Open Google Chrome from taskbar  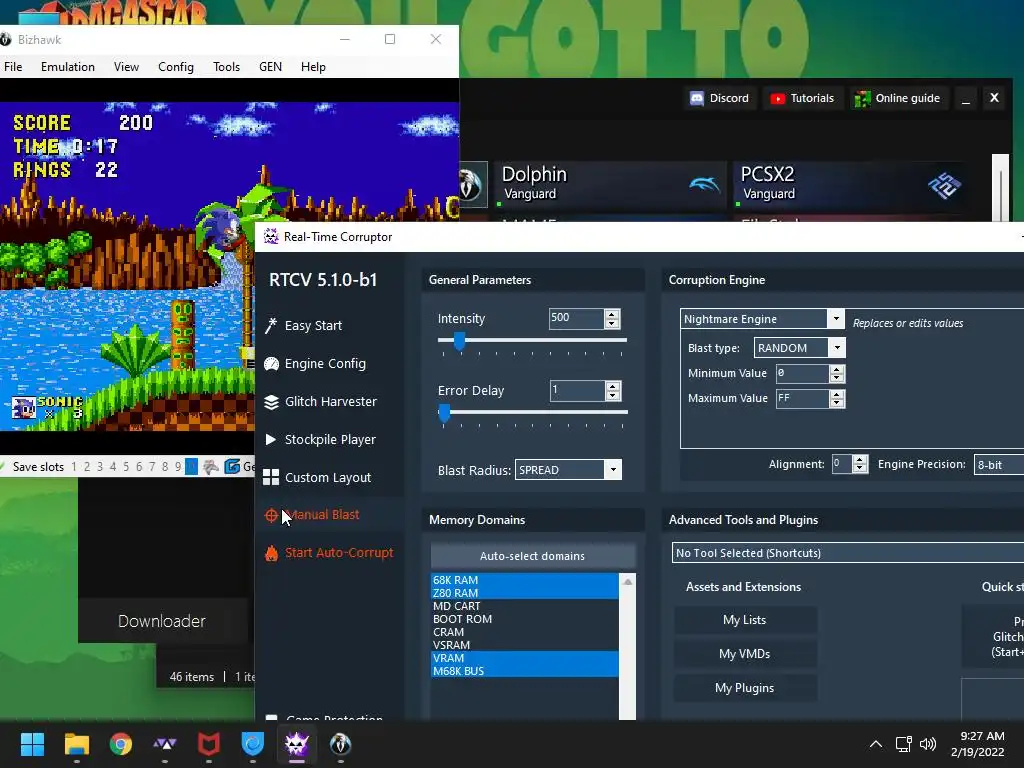pos(121,744)
